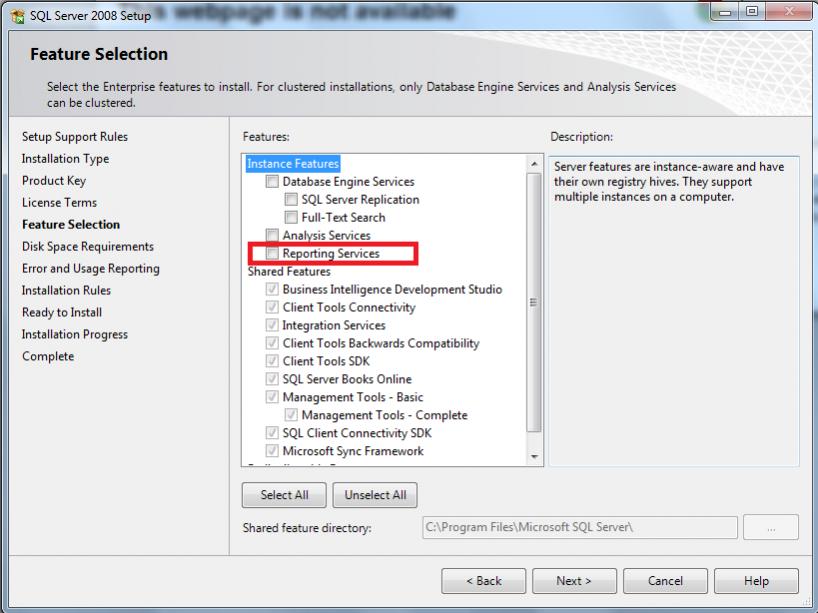818x613 pixels.
Task: Select the SQL Server Replication label
Action: [360, 199]
